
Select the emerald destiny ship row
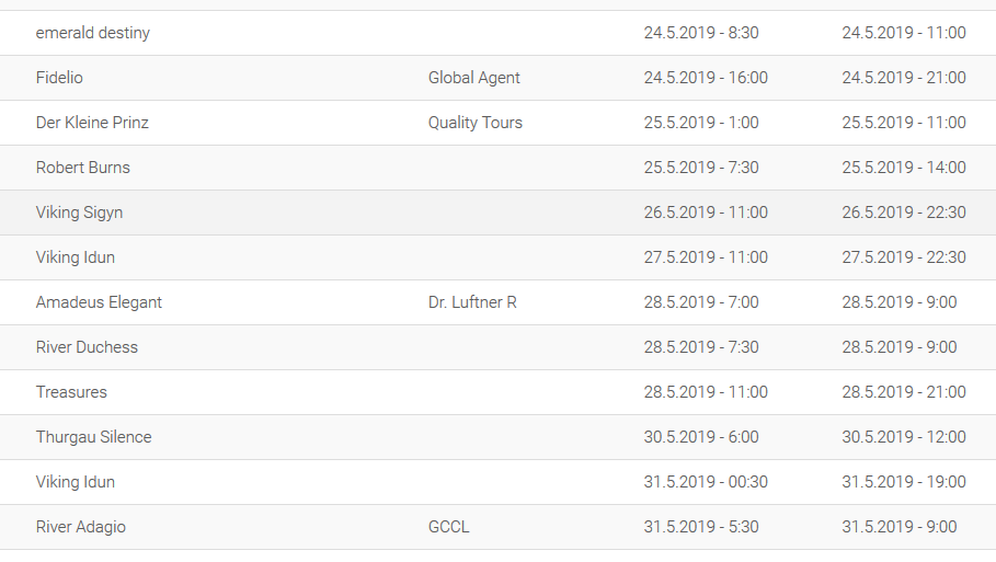point(498,33)
